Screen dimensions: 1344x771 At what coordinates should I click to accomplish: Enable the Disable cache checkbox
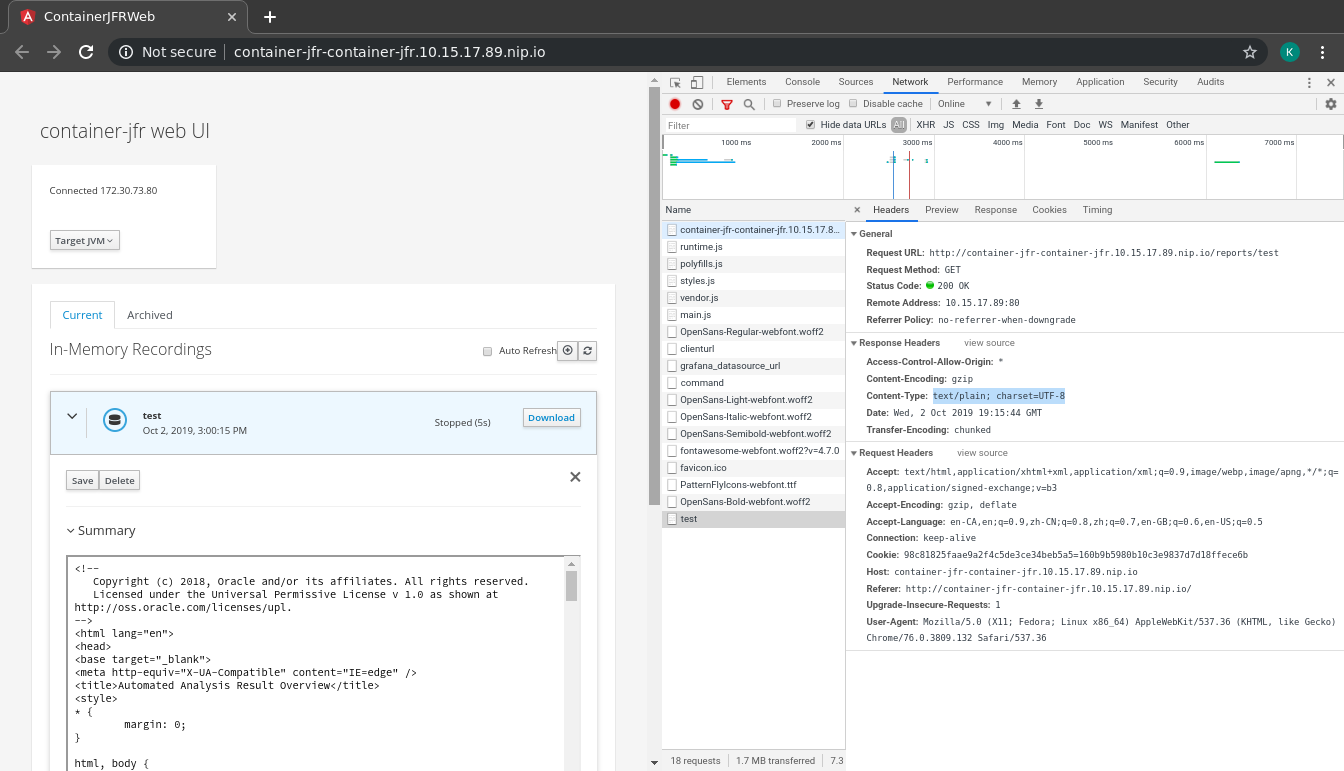(x=853, y=104)
